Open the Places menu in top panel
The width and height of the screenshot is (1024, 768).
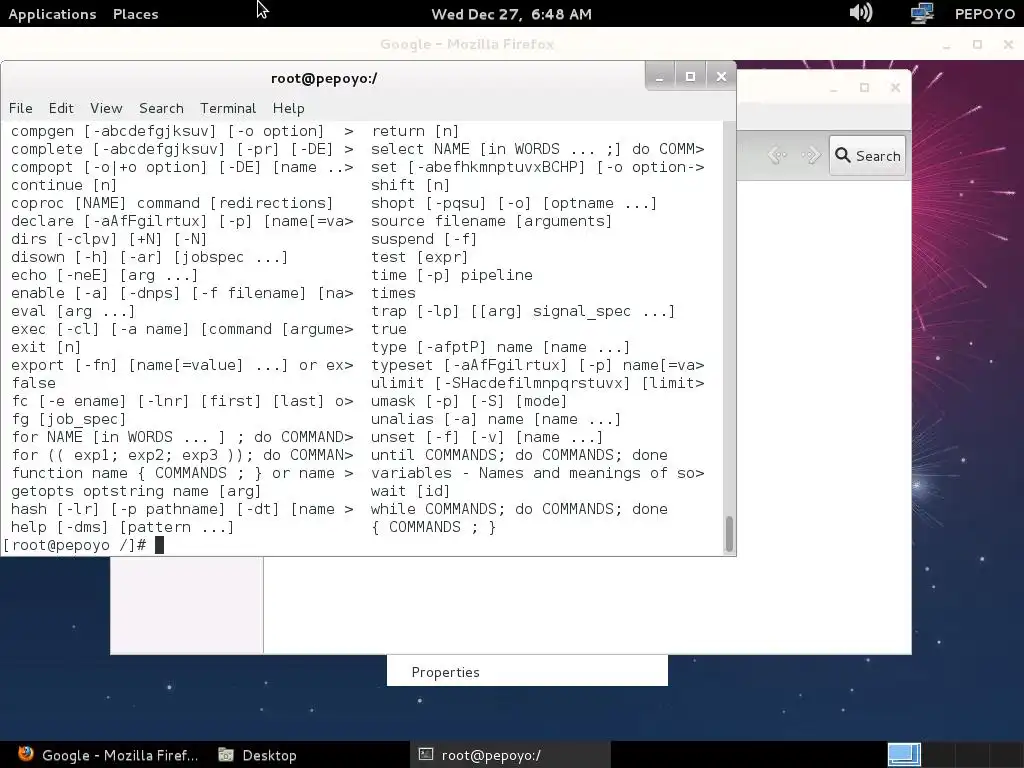coord(135,14)
